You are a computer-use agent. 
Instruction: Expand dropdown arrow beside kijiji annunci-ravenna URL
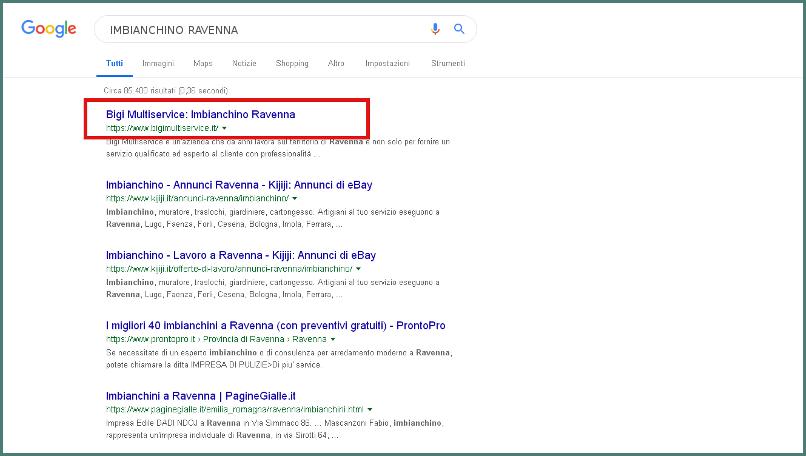coord(295,198)
